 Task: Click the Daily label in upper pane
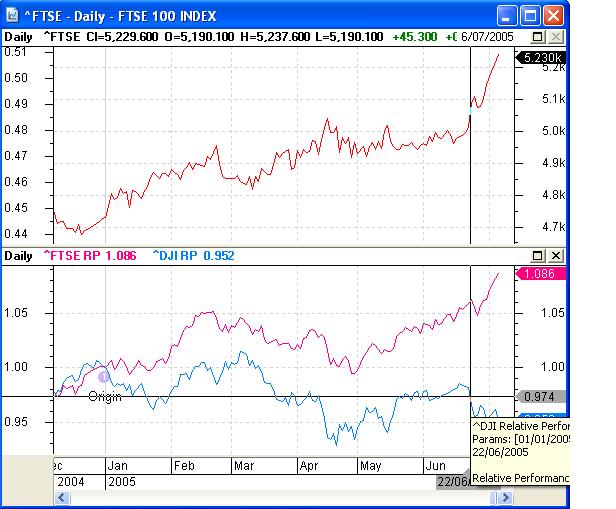pos(19,37)
